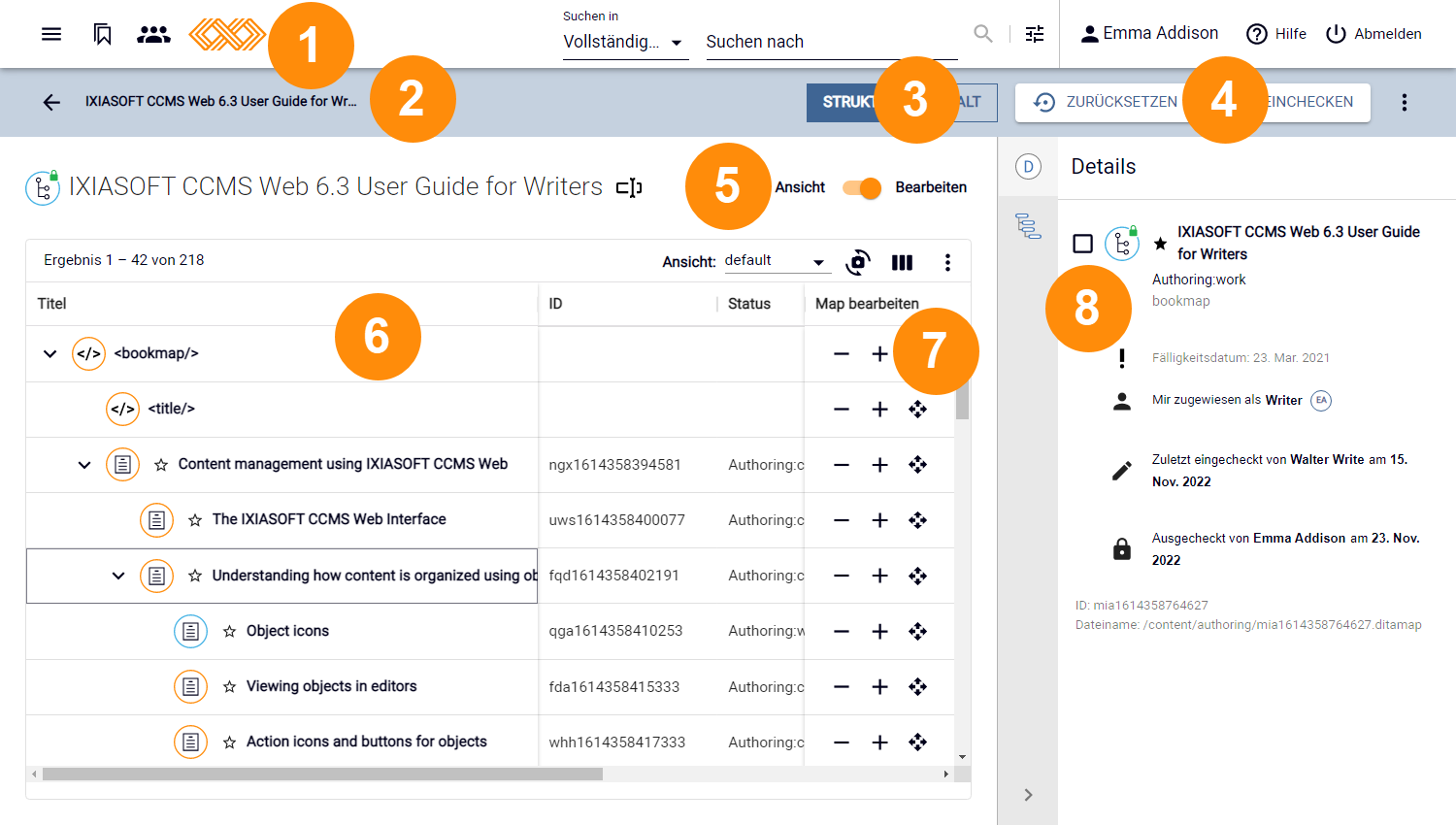Star The IXIASOFT CCMS Web Interface topic

[195, 520]
